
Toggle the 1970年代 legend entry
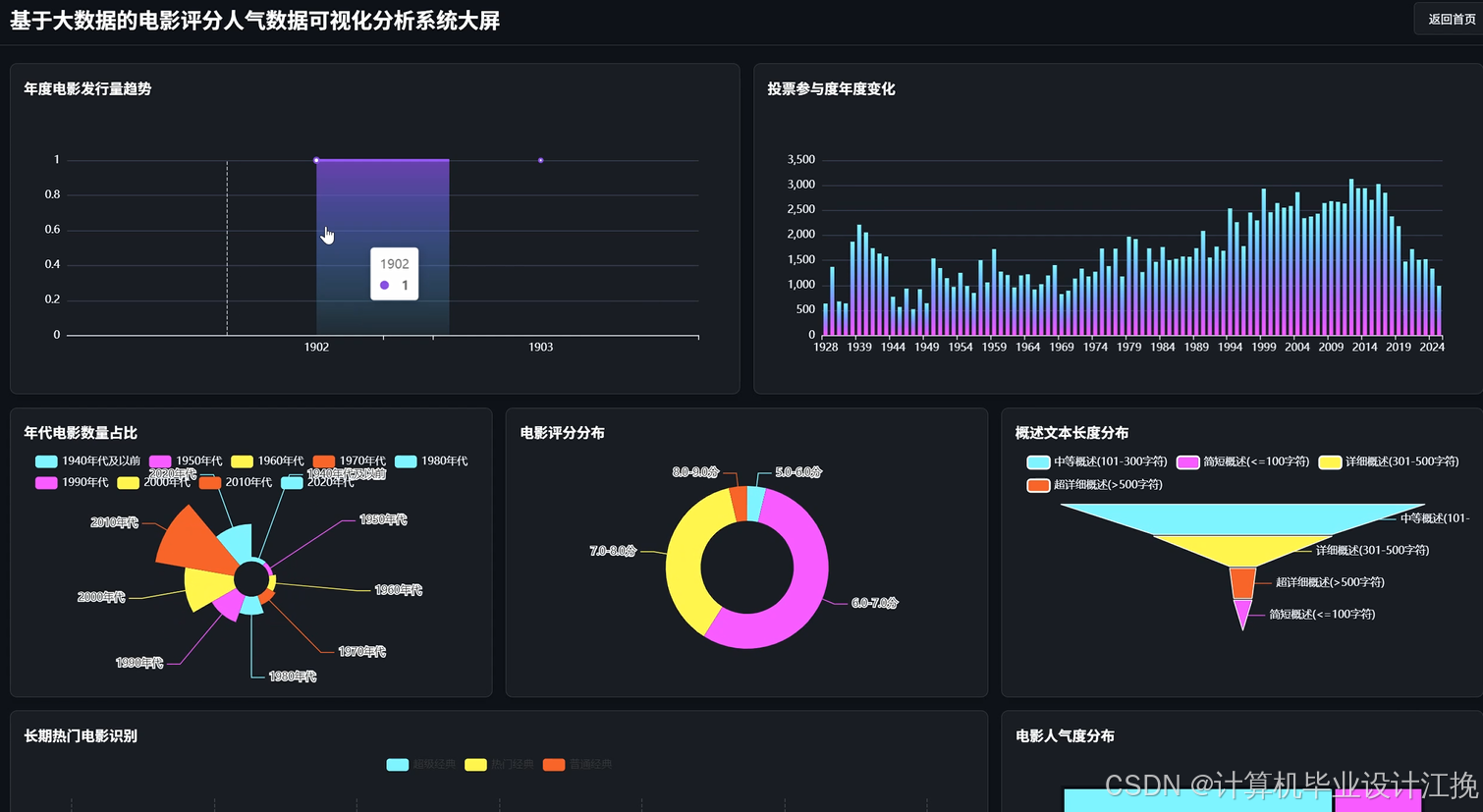click(350, 461)
